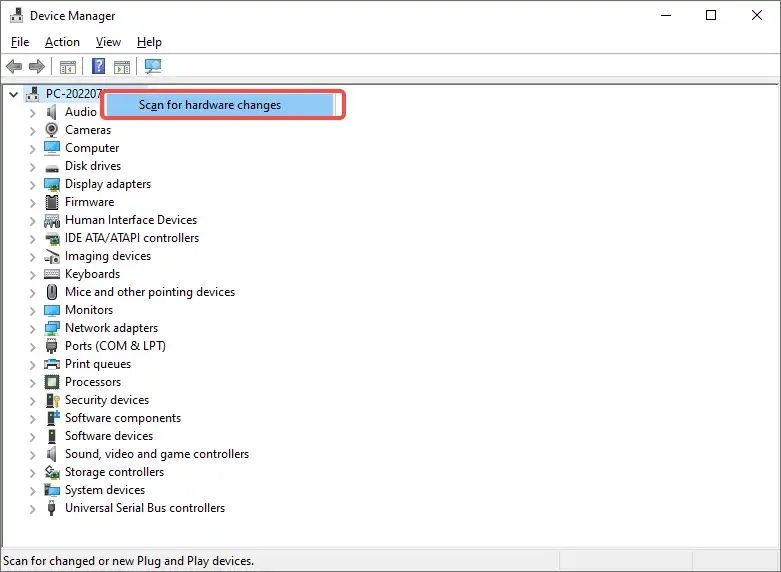
Task: Open the File menu
Action: [x=20, y=42]
